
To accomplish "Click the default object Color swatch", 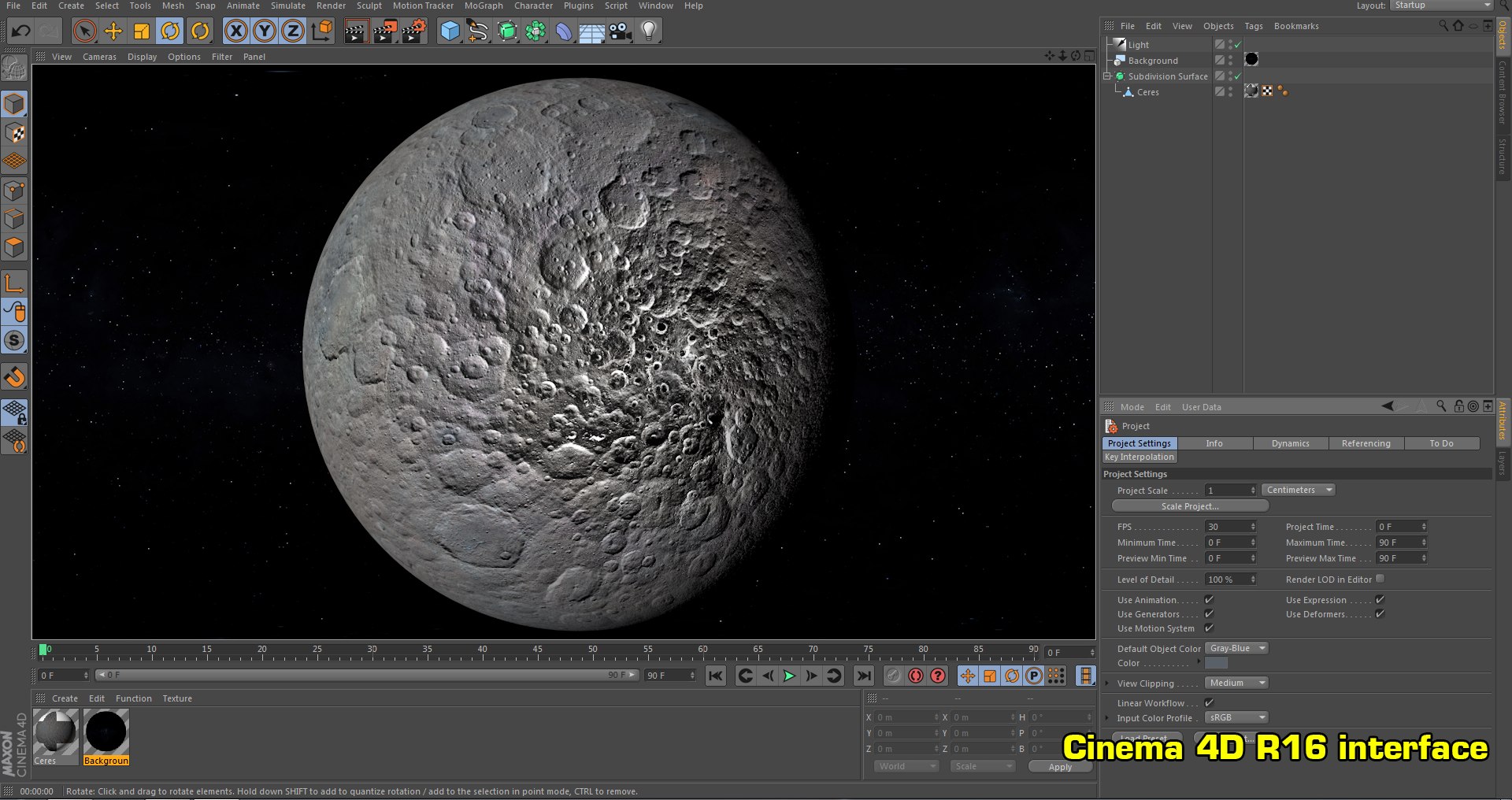I will tap(1216, 663).
